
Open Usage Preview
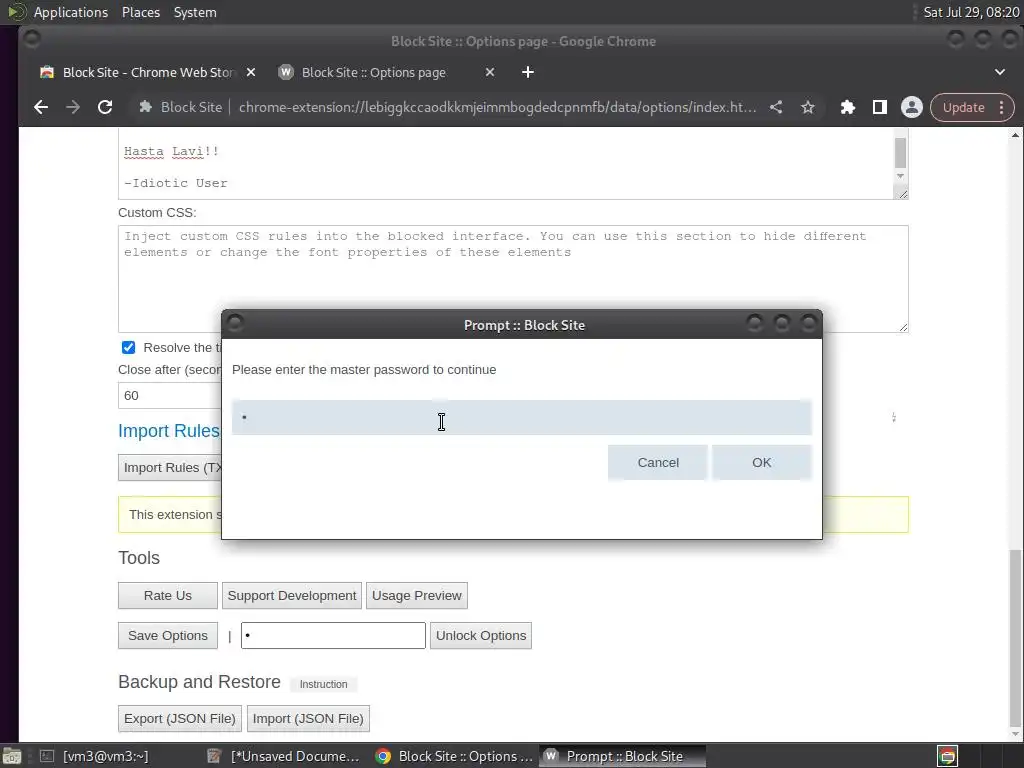(x=417, y=596)
